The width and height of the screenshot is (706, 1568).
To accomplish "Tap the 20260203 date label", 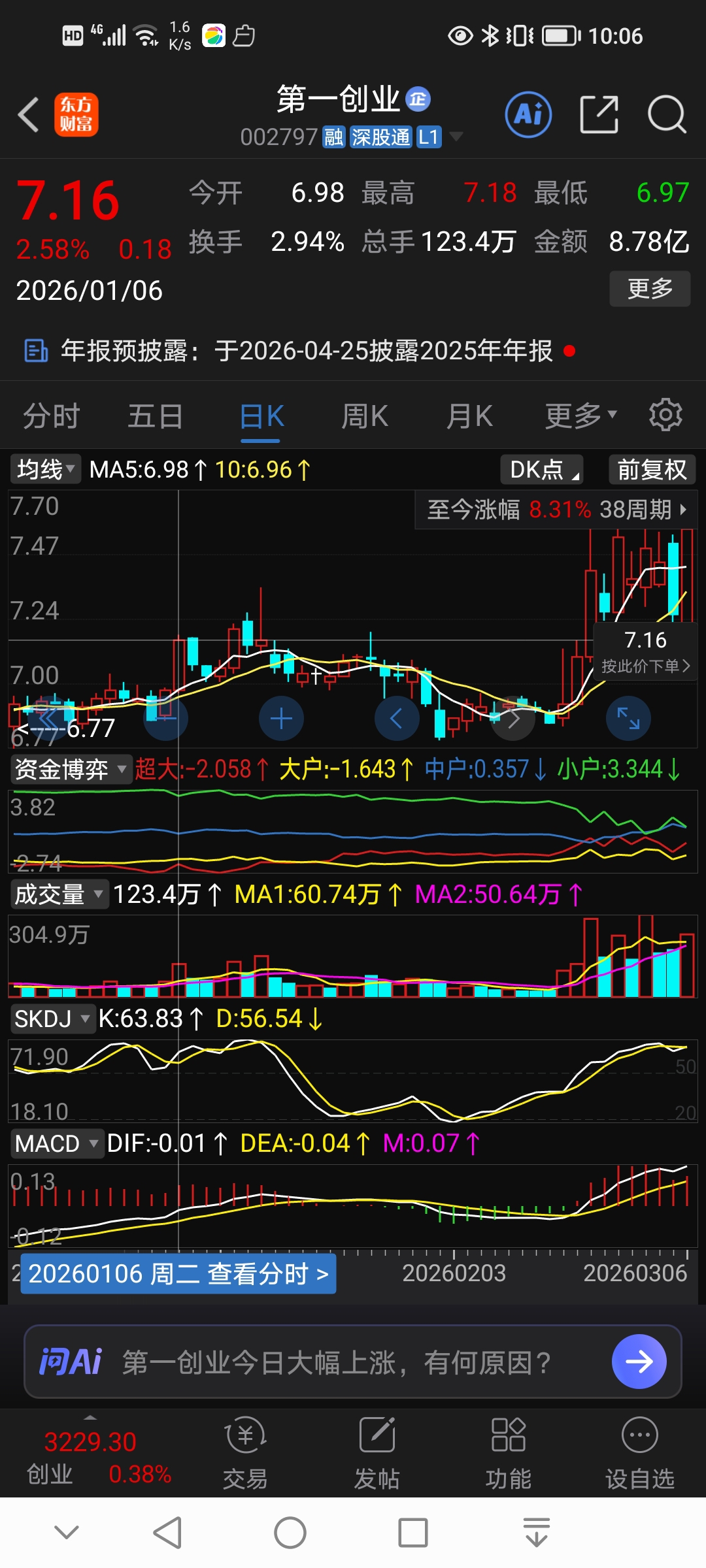I will [454, 1273].
